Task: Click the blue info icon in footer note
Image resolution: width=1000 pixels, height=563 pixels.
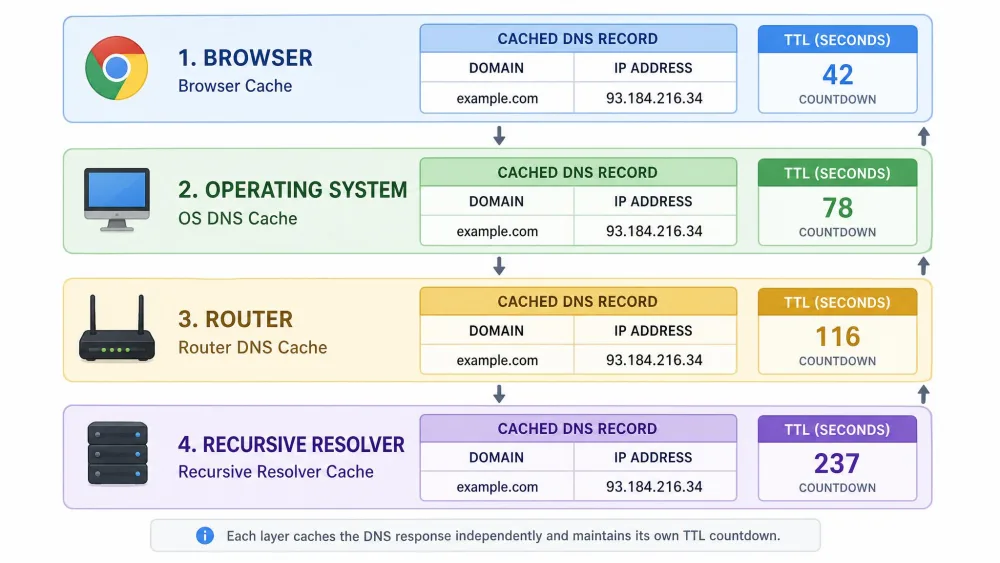Action: click(205, 536)
